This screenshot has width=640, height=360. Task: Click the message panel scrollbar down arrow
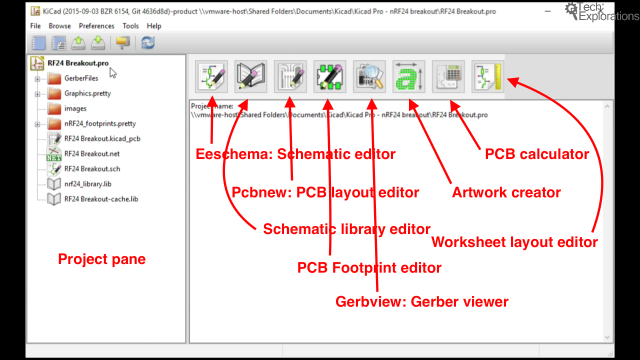(607, 337)
